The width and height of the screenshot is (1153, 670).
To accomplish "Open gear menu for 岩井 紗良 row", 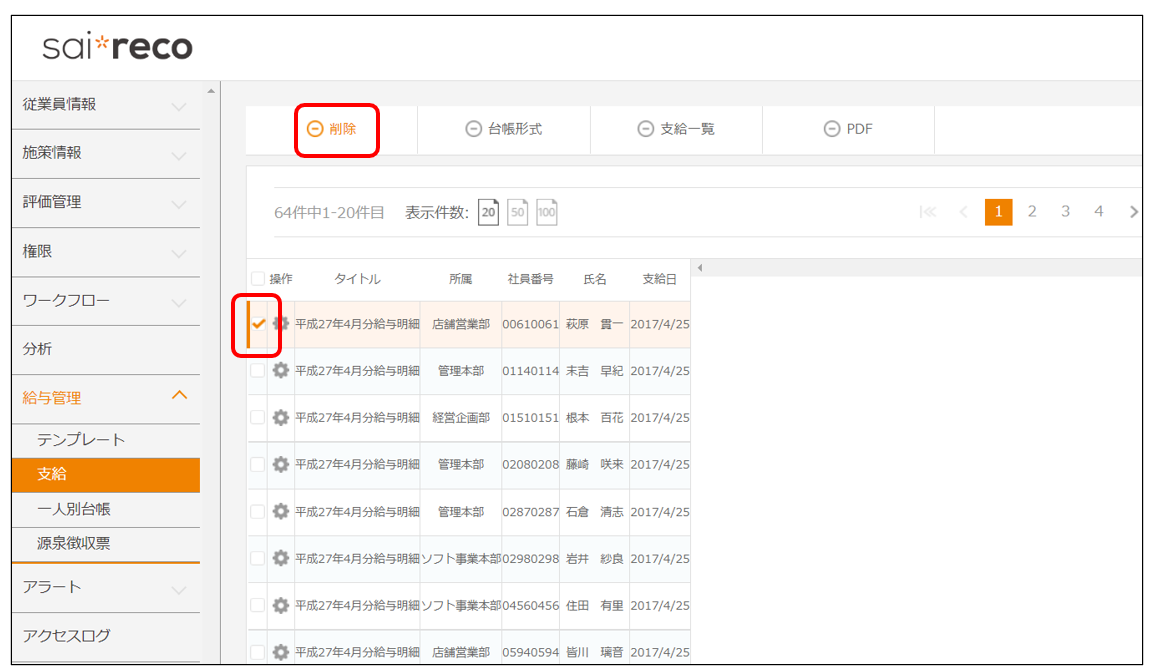I will point(281,558).
